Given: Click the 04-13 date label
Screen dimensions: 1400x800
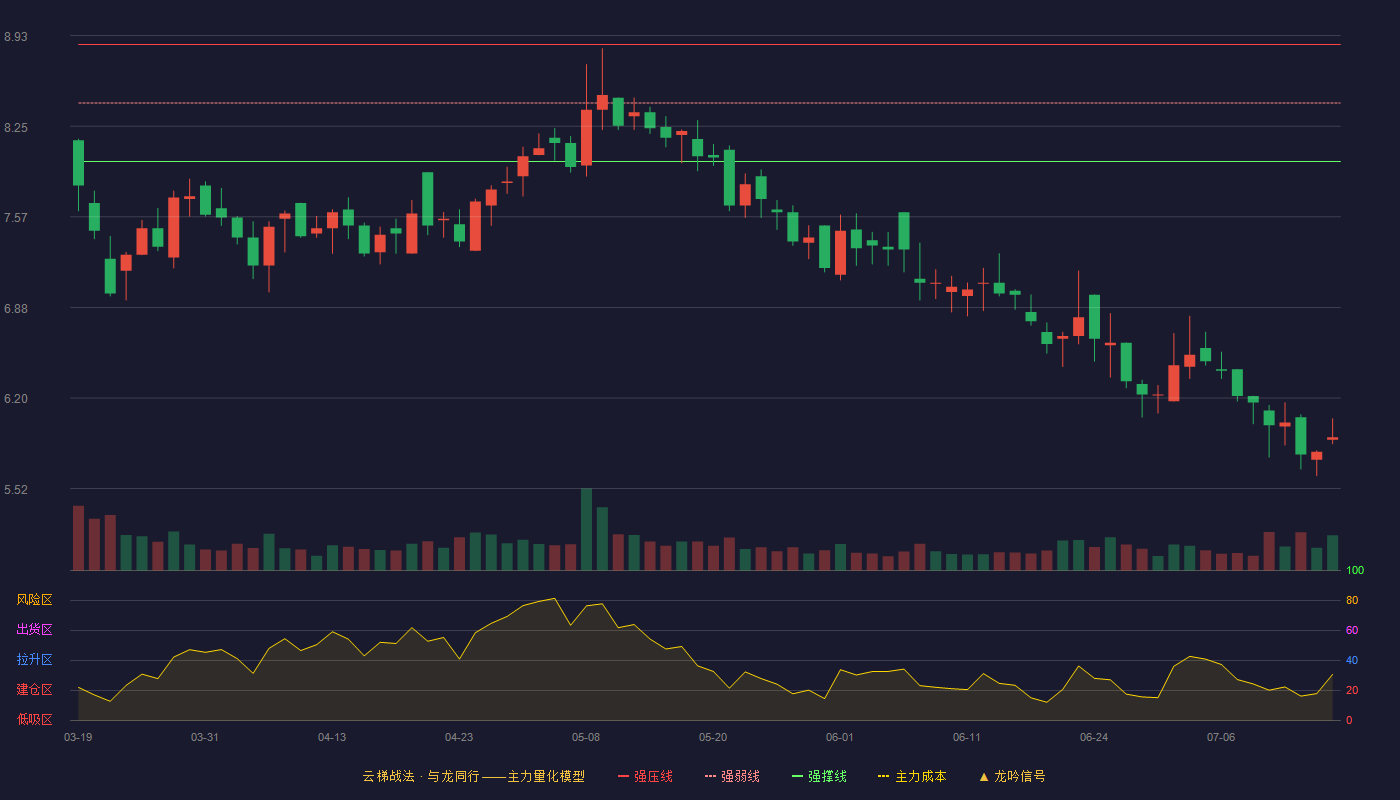Looking at the screenshot, I should pyautogui.click(x=332, y=737).
